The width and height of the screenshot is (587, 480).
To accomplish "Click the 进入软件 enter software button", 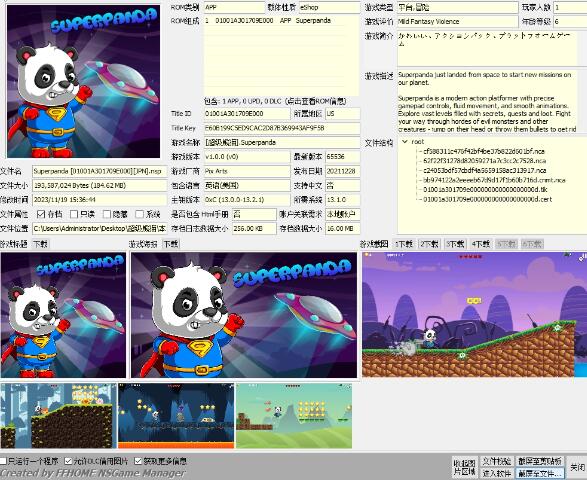I will (496, 473).
